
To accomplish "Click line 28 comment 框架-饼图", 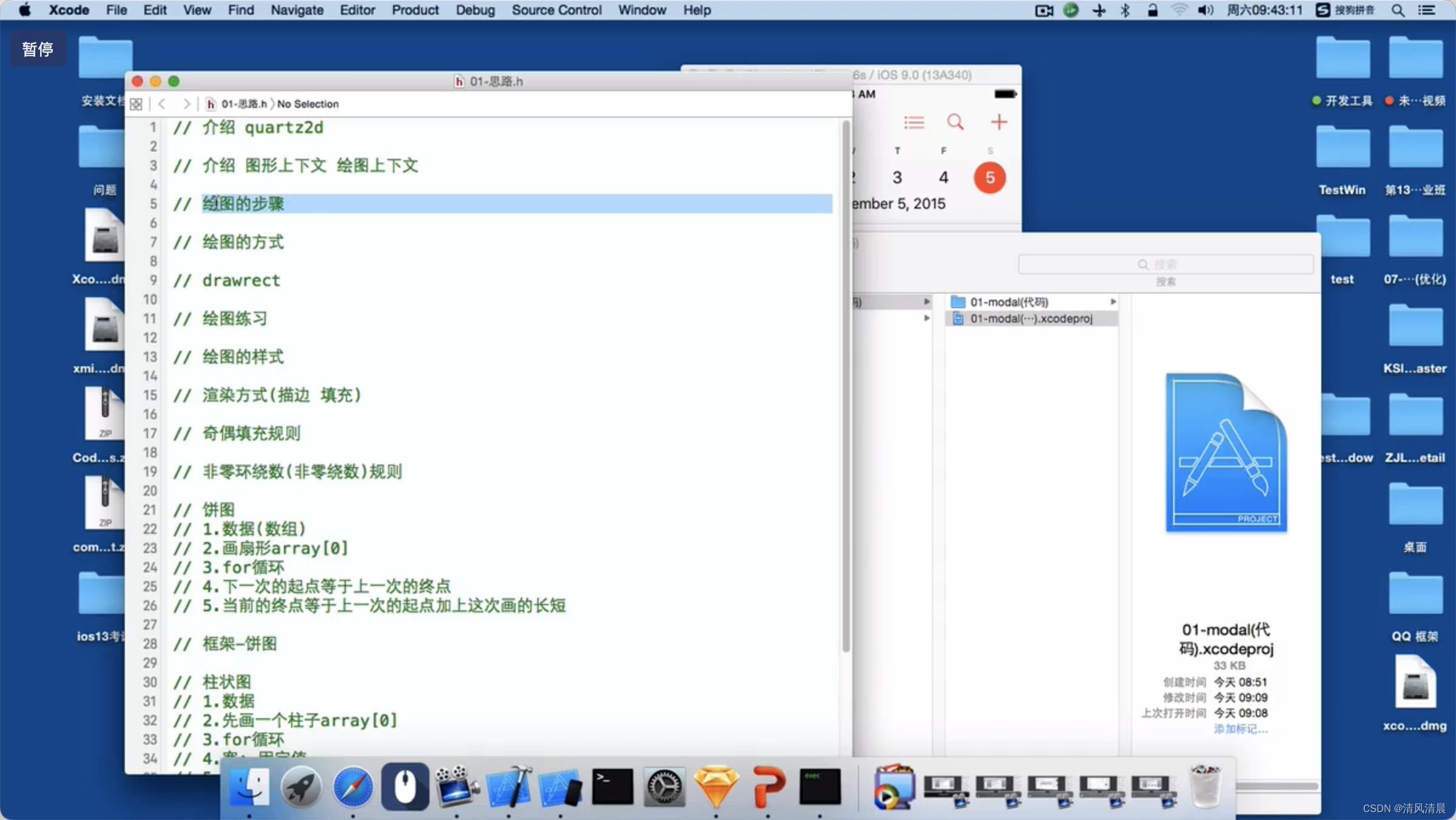I will [225, 644].
